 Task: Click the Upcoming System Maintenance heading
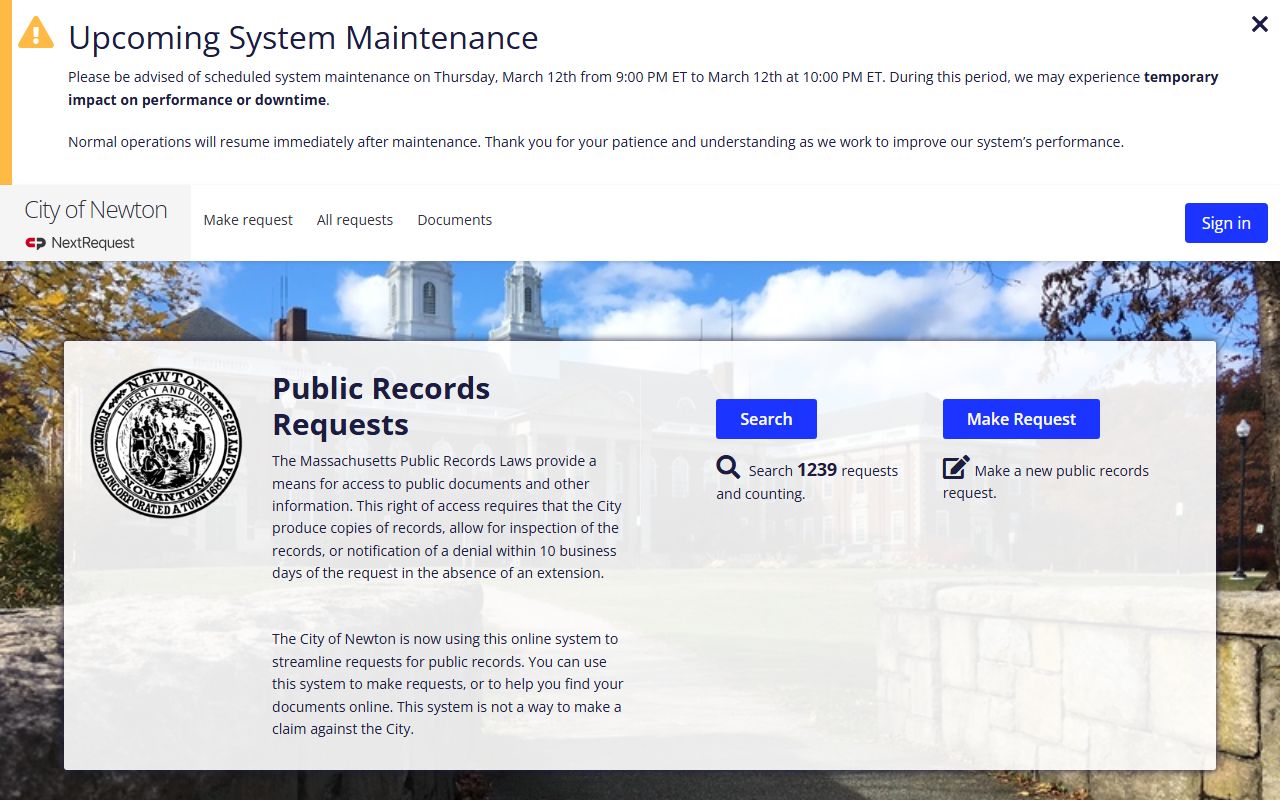pos(303,38)
